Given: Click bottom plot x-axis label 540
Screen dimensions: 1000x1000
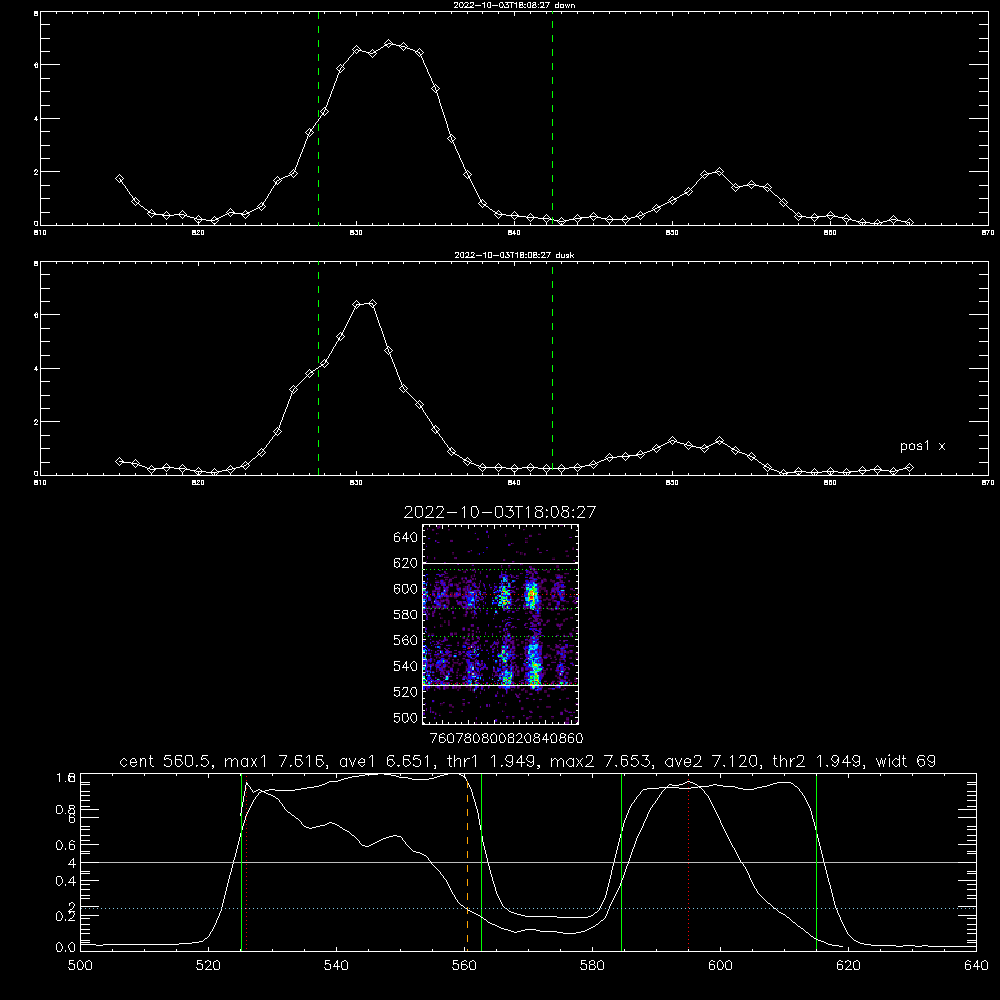Looking at the screenshot, I should (336, 966).
